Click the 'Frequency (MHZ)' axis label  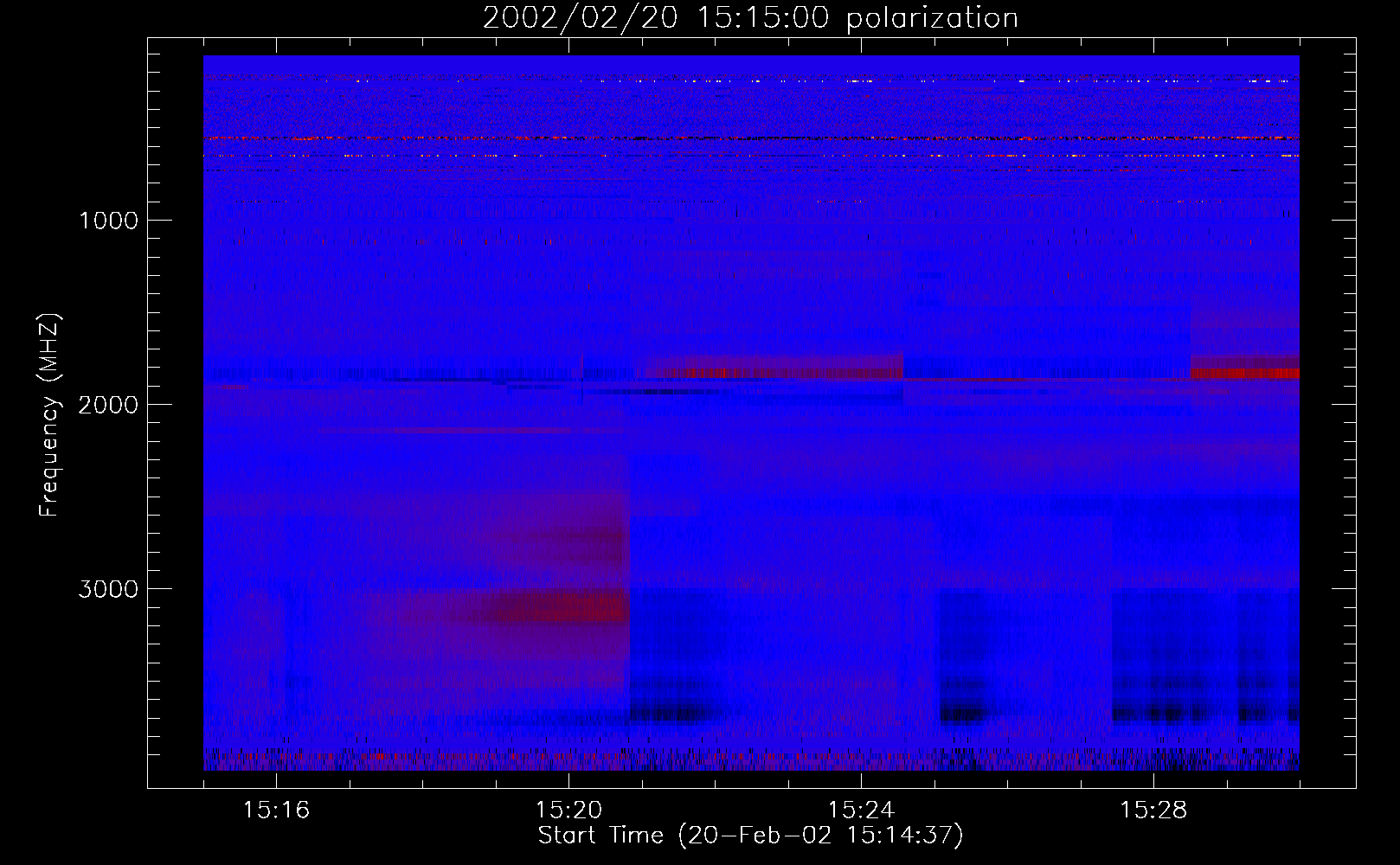click(x=50, y=414)
